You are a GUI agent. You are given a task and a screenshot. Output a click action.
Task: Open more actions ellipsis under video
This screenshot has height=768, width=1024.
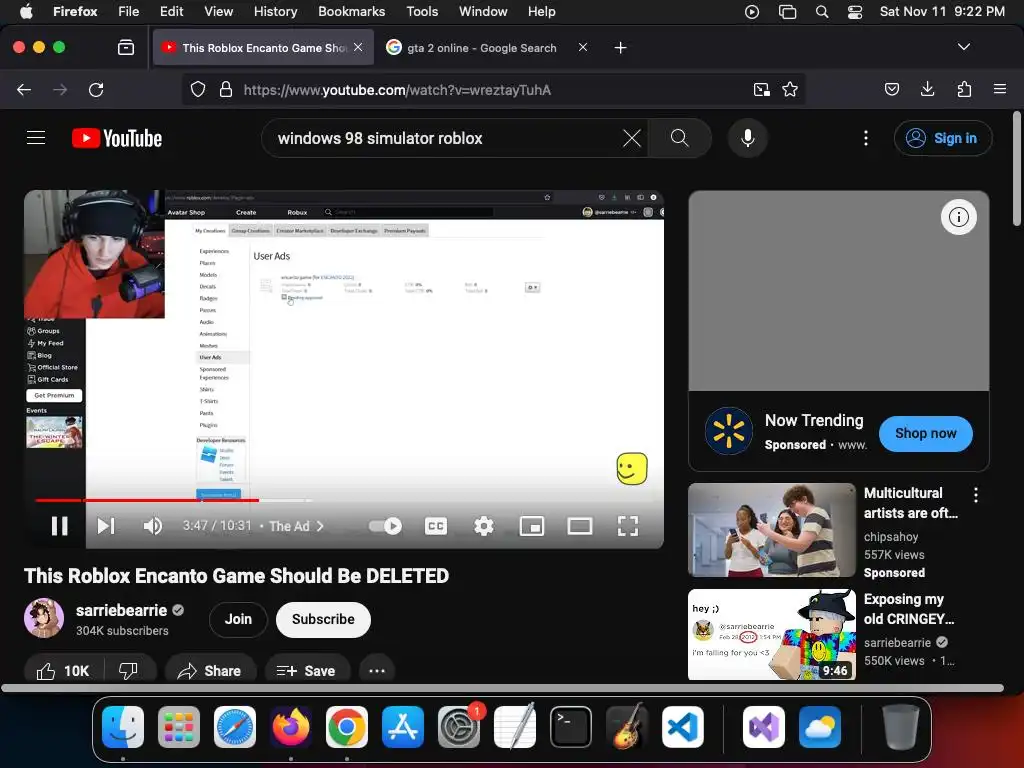[x=377, y=671]
